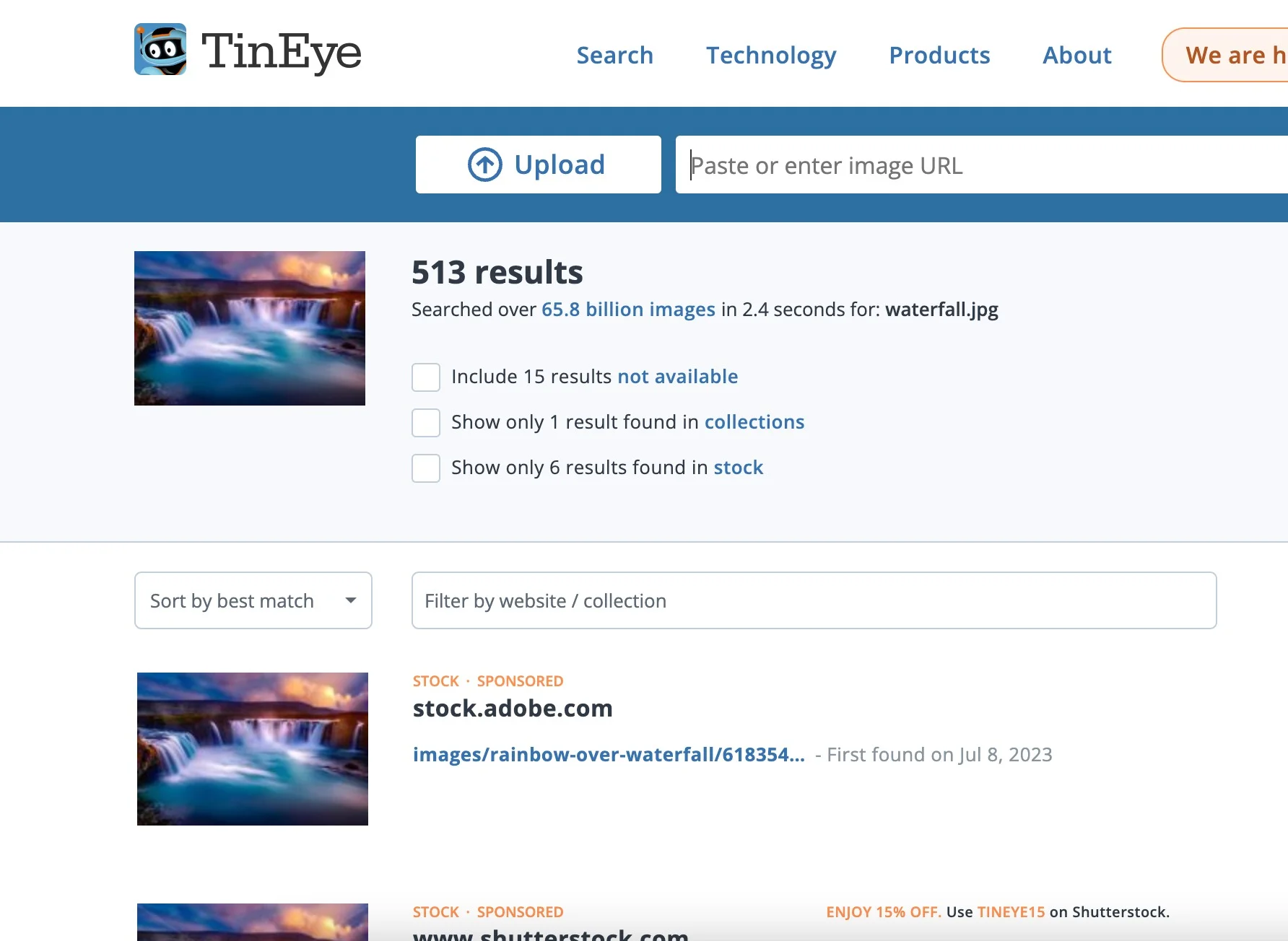The image size is (1288, 941).
Task: Click the "Paste or enter image URL" field
Action: point(939,165)
